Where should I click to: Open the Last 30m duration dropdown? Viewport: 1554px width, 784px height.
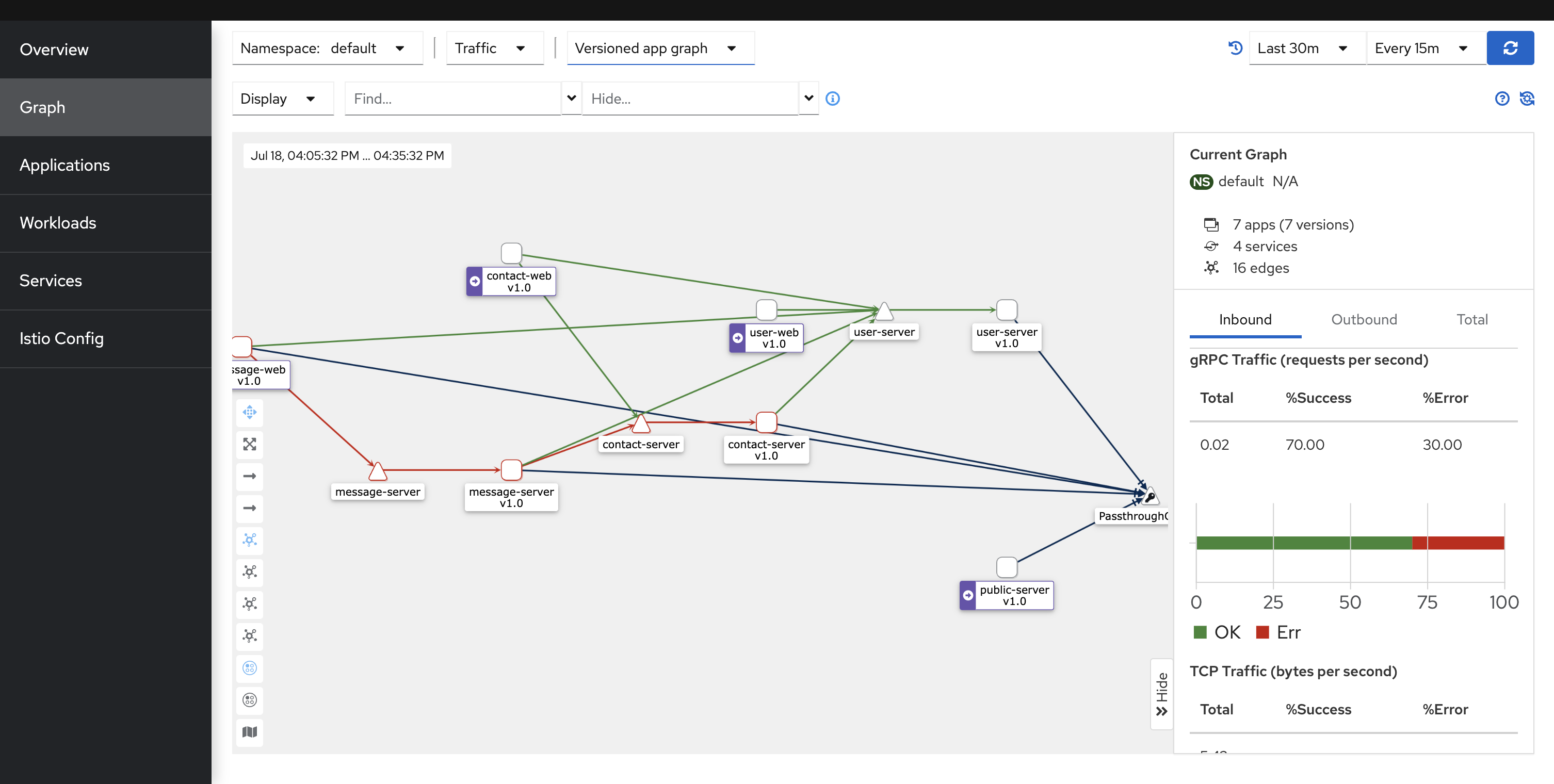tap(1307, 48)
